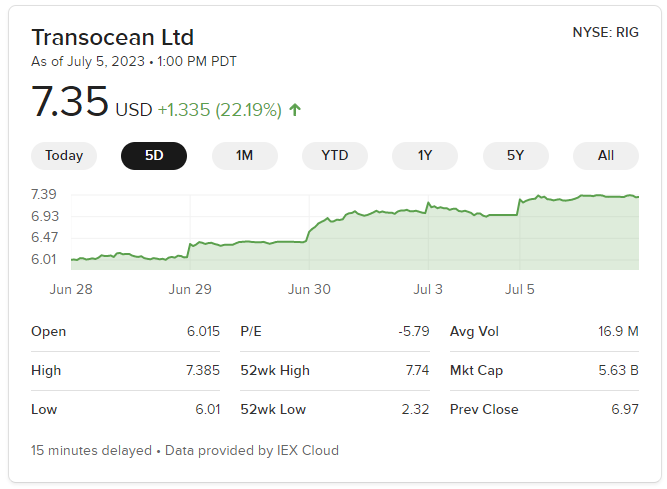Switch chart to 1M range

pyautogui.click(x=245, y=156)
